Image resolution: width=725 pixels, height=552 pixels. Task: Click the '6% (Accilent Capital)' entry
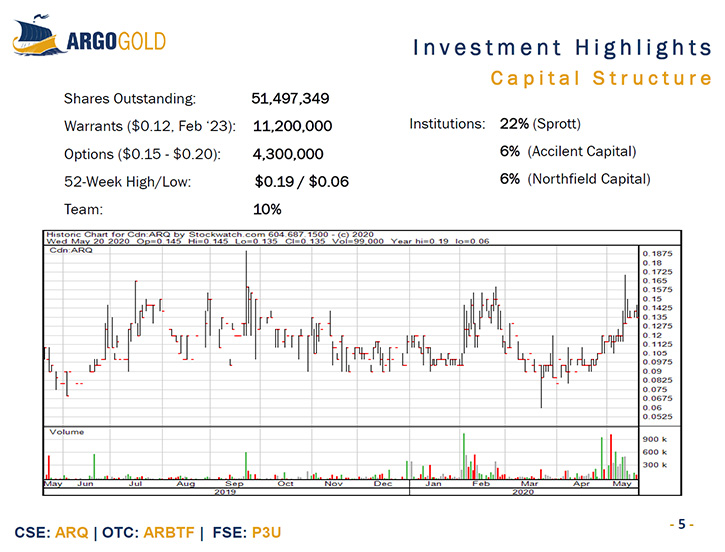568,152
